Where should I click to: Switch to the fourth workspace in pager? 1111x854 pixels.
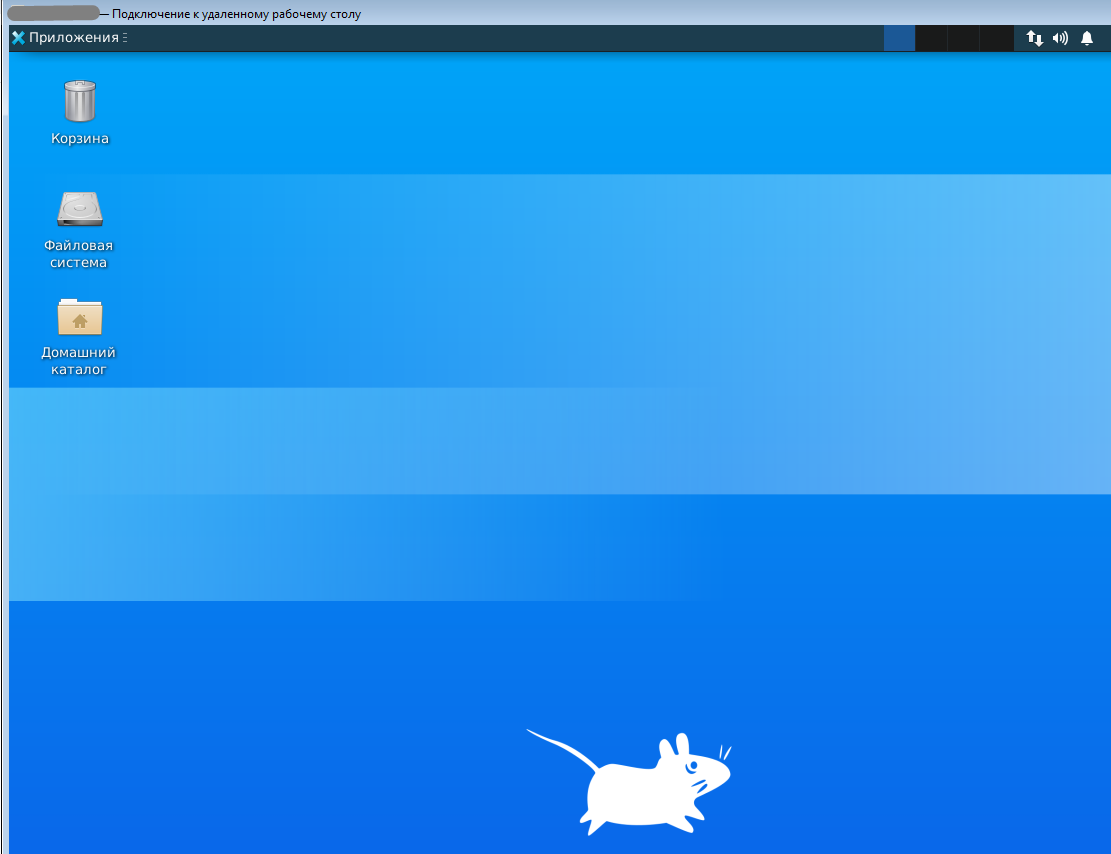click(x=996, y=38)
